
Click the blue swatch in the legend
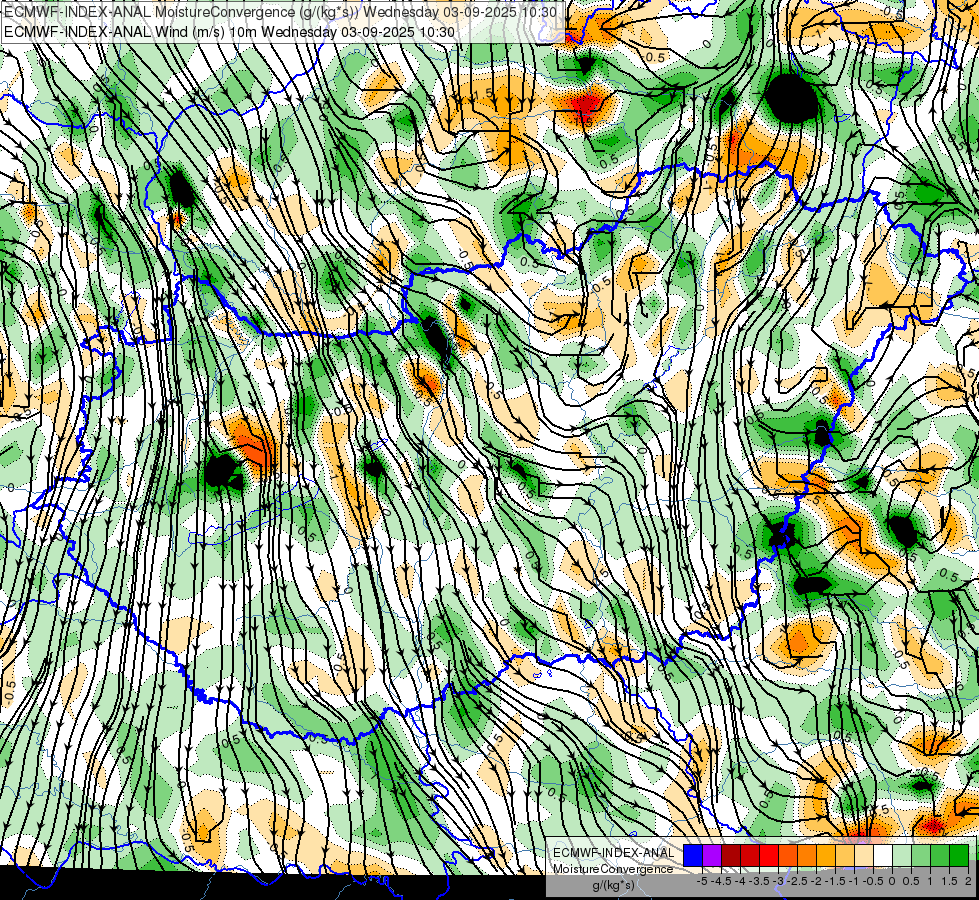[693, 855]
